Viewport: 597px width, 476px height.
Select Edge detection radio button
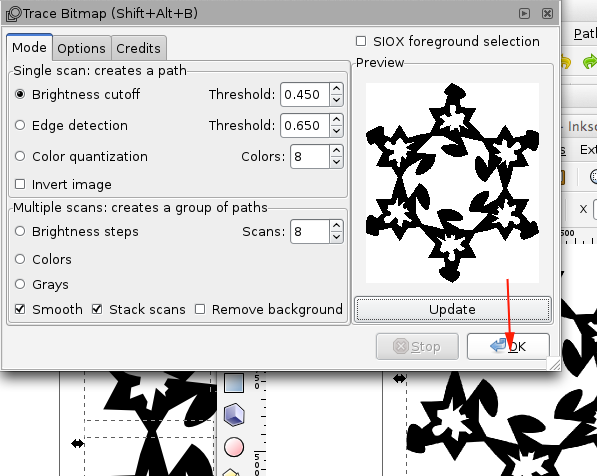click(x=20, y=125)
